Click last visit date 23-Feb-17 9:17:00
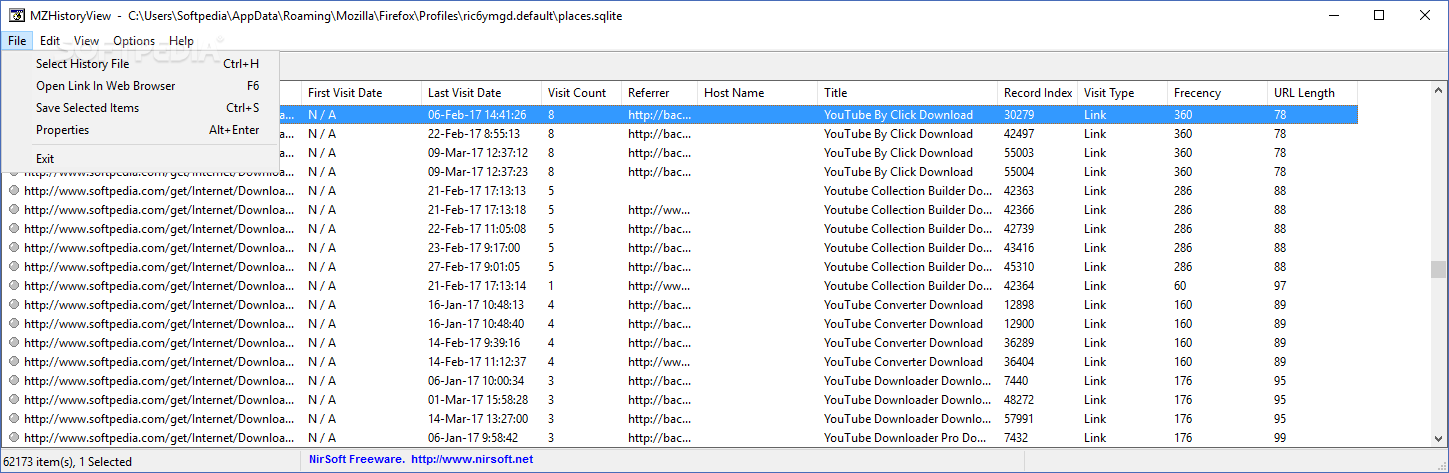 coord(474,248)
